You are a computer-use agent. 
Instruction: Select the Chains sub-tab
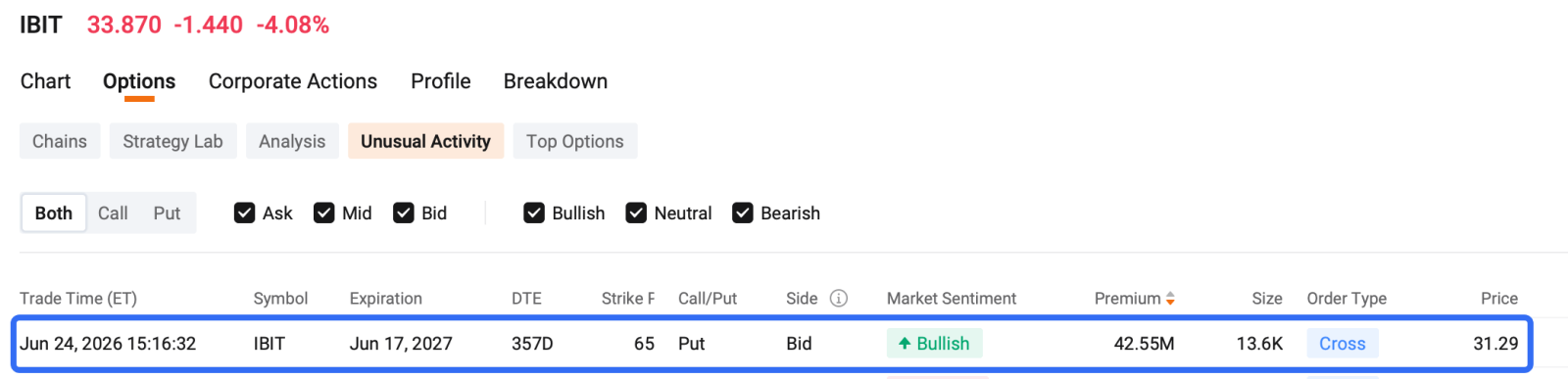pos(60,141)
